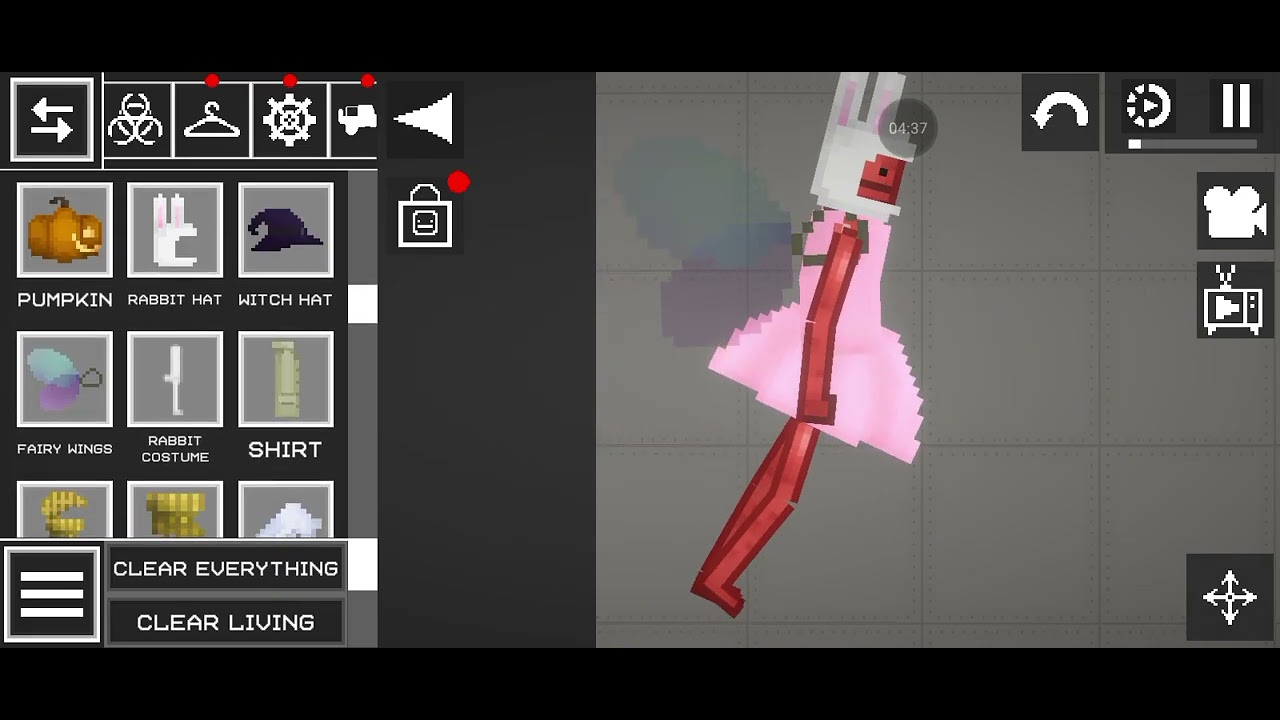The height and width of the screenshot is (720, 1280).
Task: Click the PUMPKIN label
Action: tap(65, 299)
